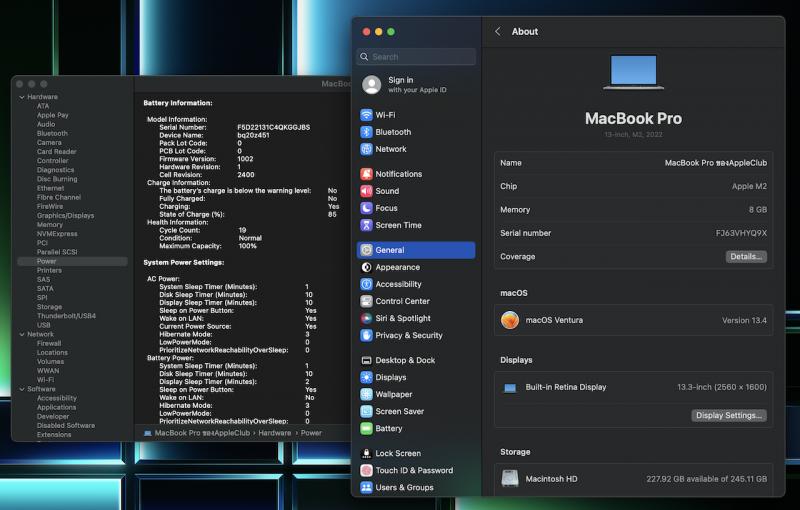The image size is (800, 510).
Task: Select Apple Pay in Hardware tree
Action: [x=53, y=115]
